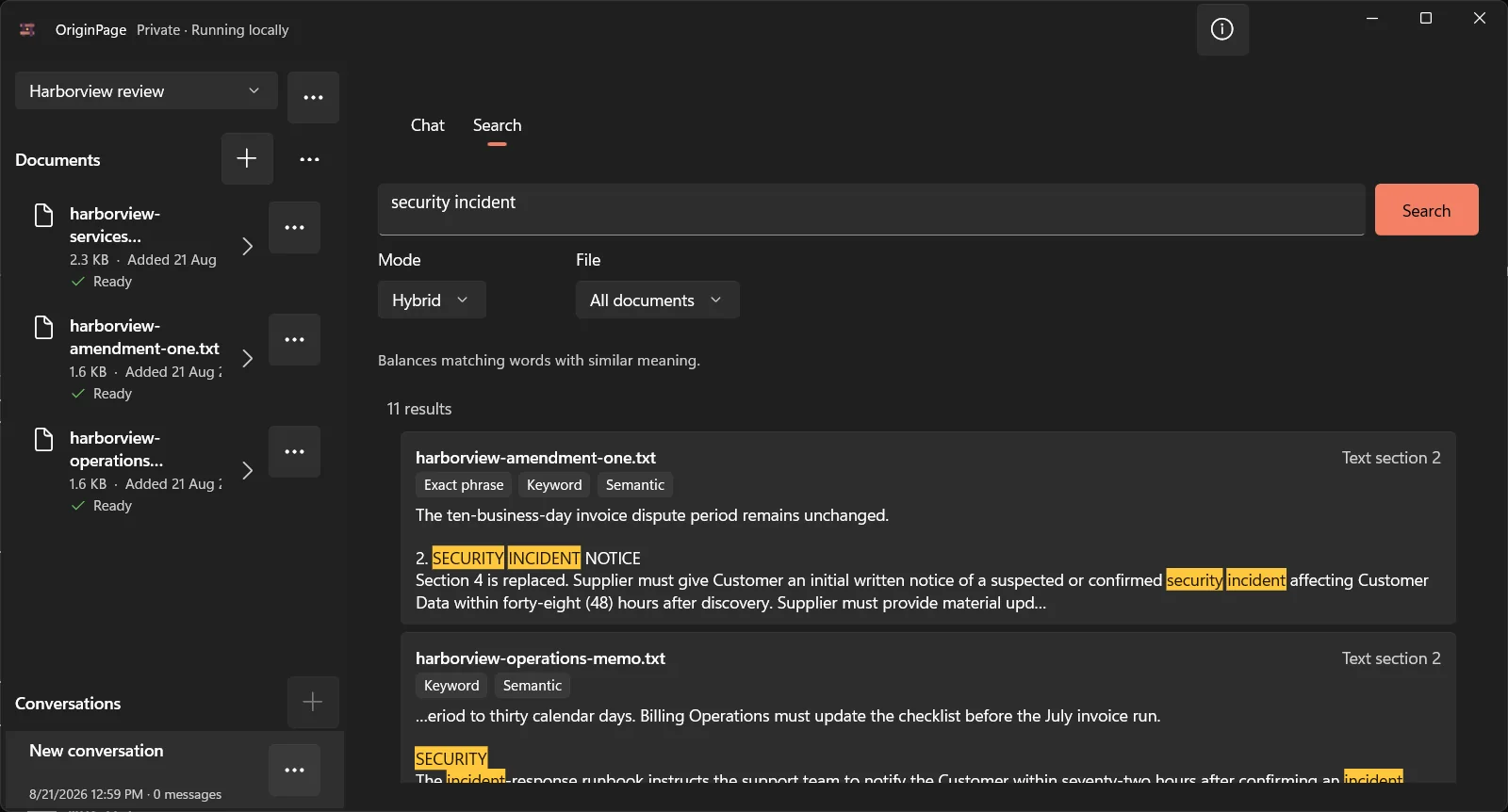
Task: Click Balances matching words mode description
Action: click(539, 360)
